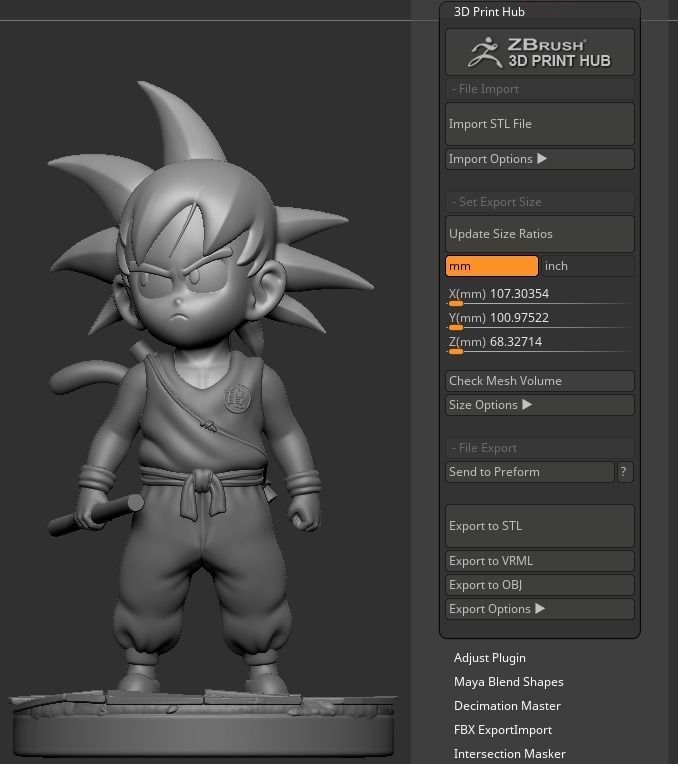Click the ZBrush 3D Print Hub logo banner
This screenshot has height=764, width=678.
(x=540, y=52)
